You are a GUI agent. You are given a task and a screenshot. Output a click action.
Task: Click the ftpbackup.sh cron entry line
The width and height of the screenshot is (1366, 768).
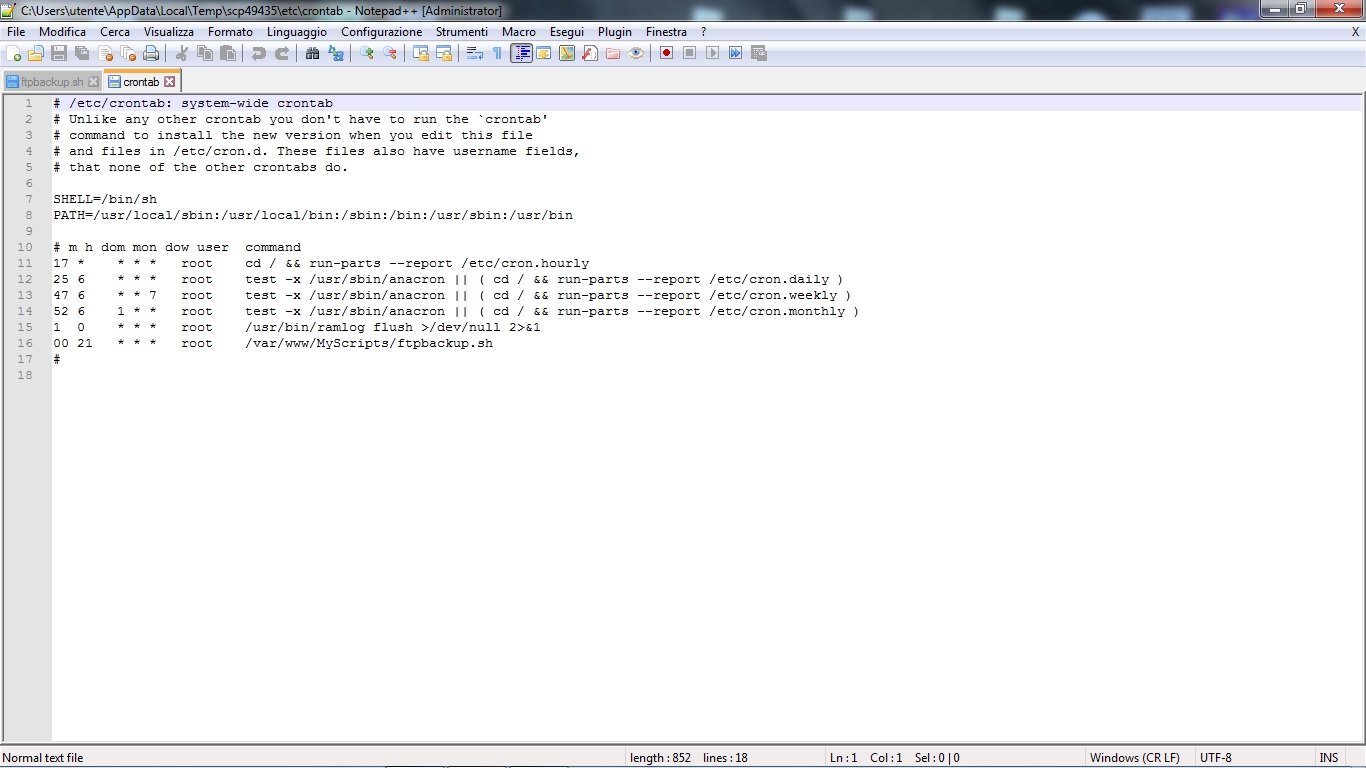click(273, 343)
